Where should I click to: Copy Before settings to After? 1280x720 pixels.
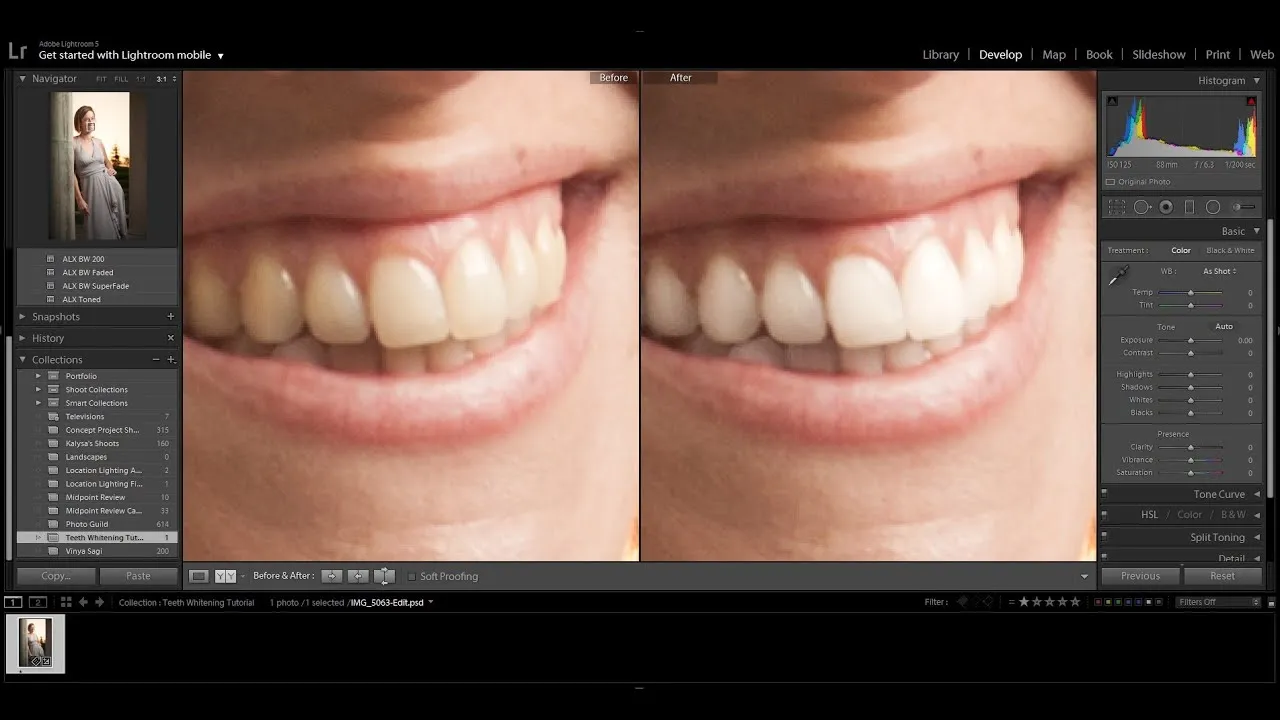[x=332, y=576]
